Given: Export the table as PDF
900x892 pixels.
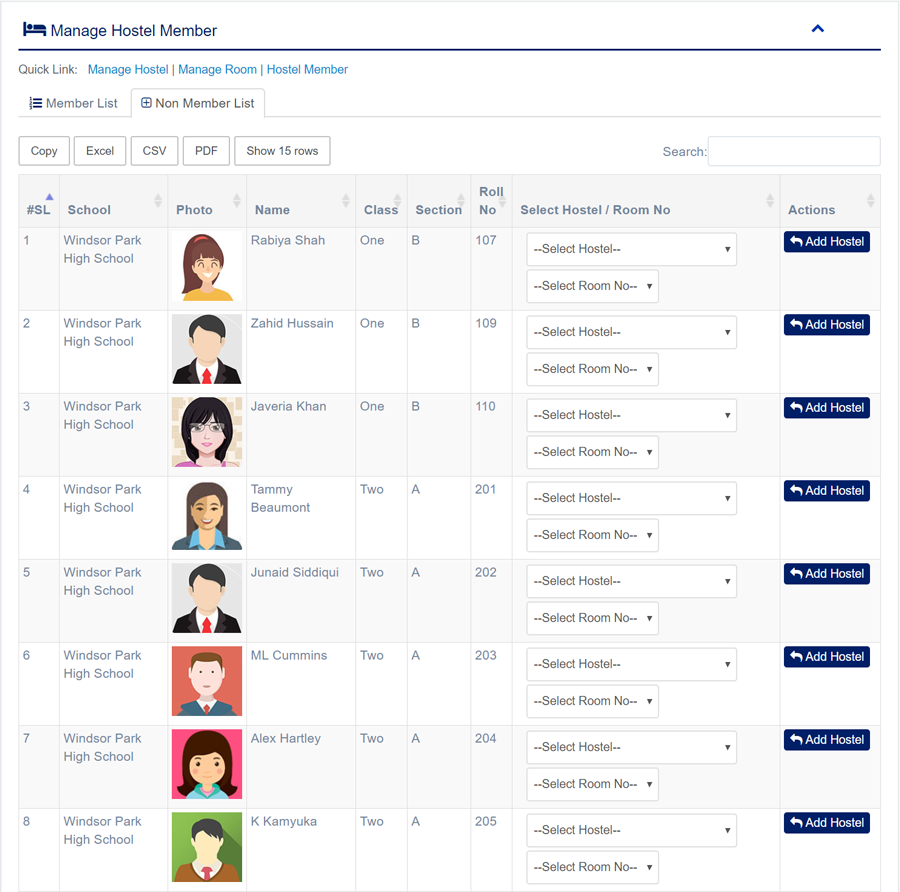Looking at the screenshot, I should 206,151.
